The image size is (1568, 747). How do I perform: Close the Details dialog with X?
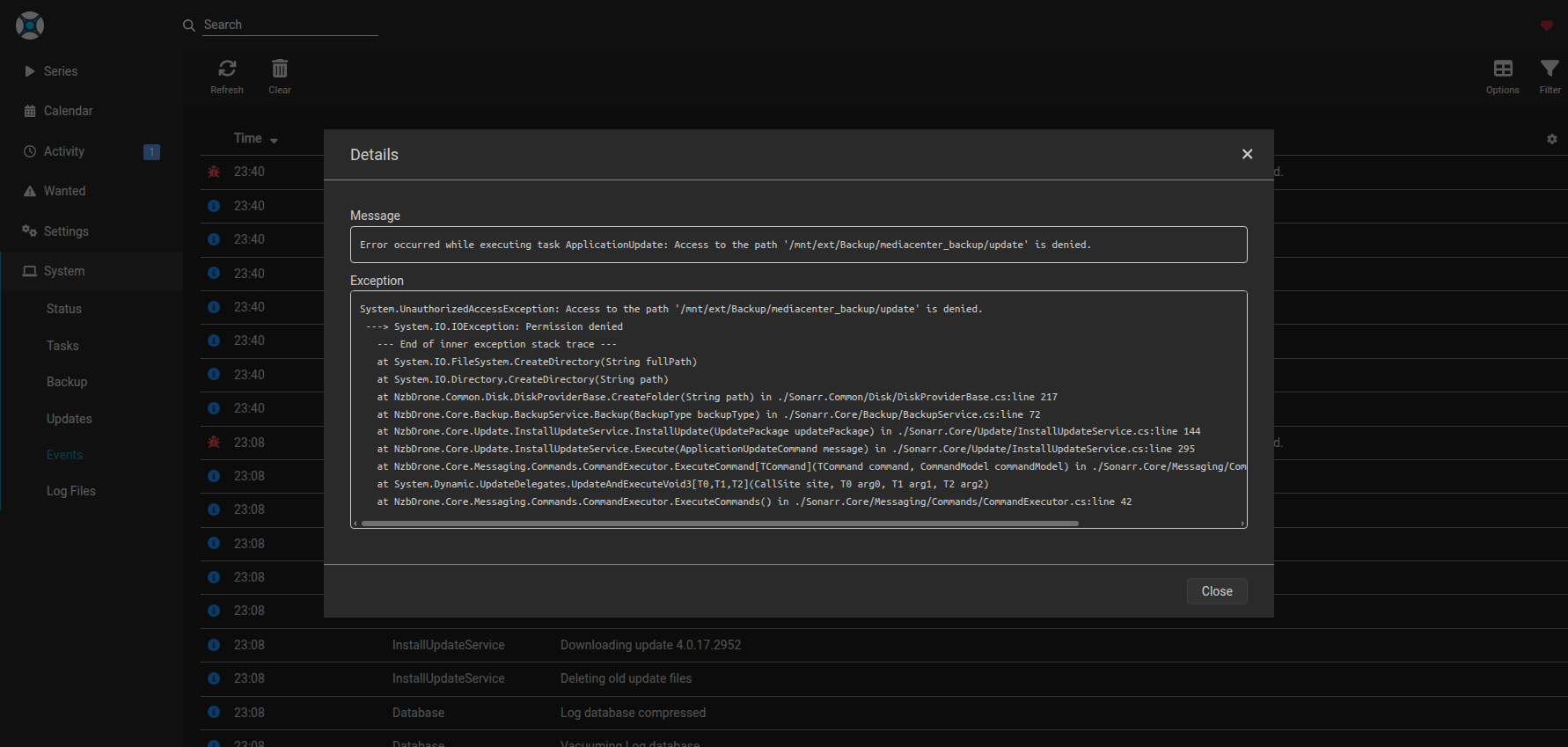(x=1247, y=154)
